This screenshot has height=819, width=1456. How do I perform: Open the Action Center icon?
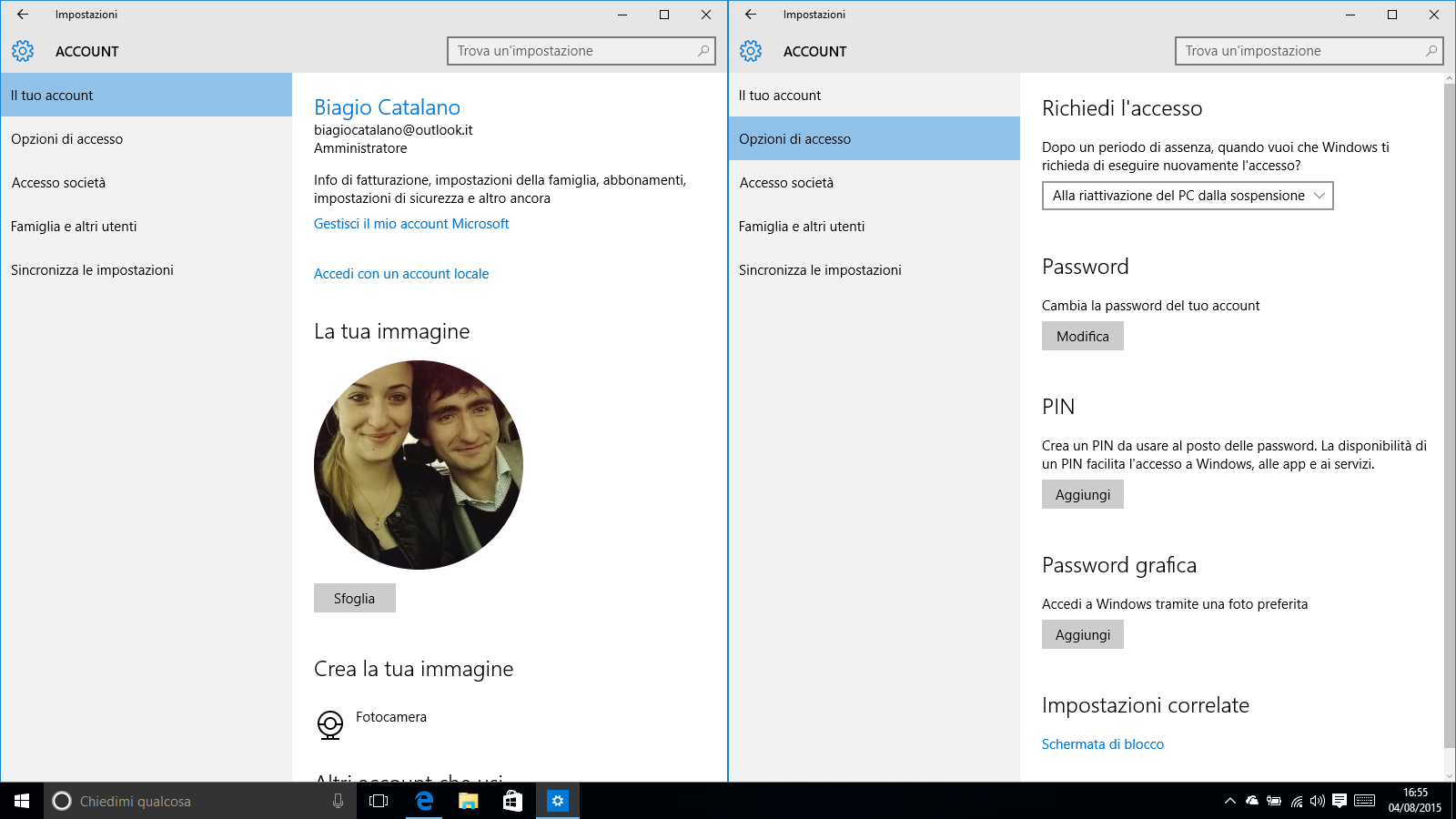point(1339,801)
